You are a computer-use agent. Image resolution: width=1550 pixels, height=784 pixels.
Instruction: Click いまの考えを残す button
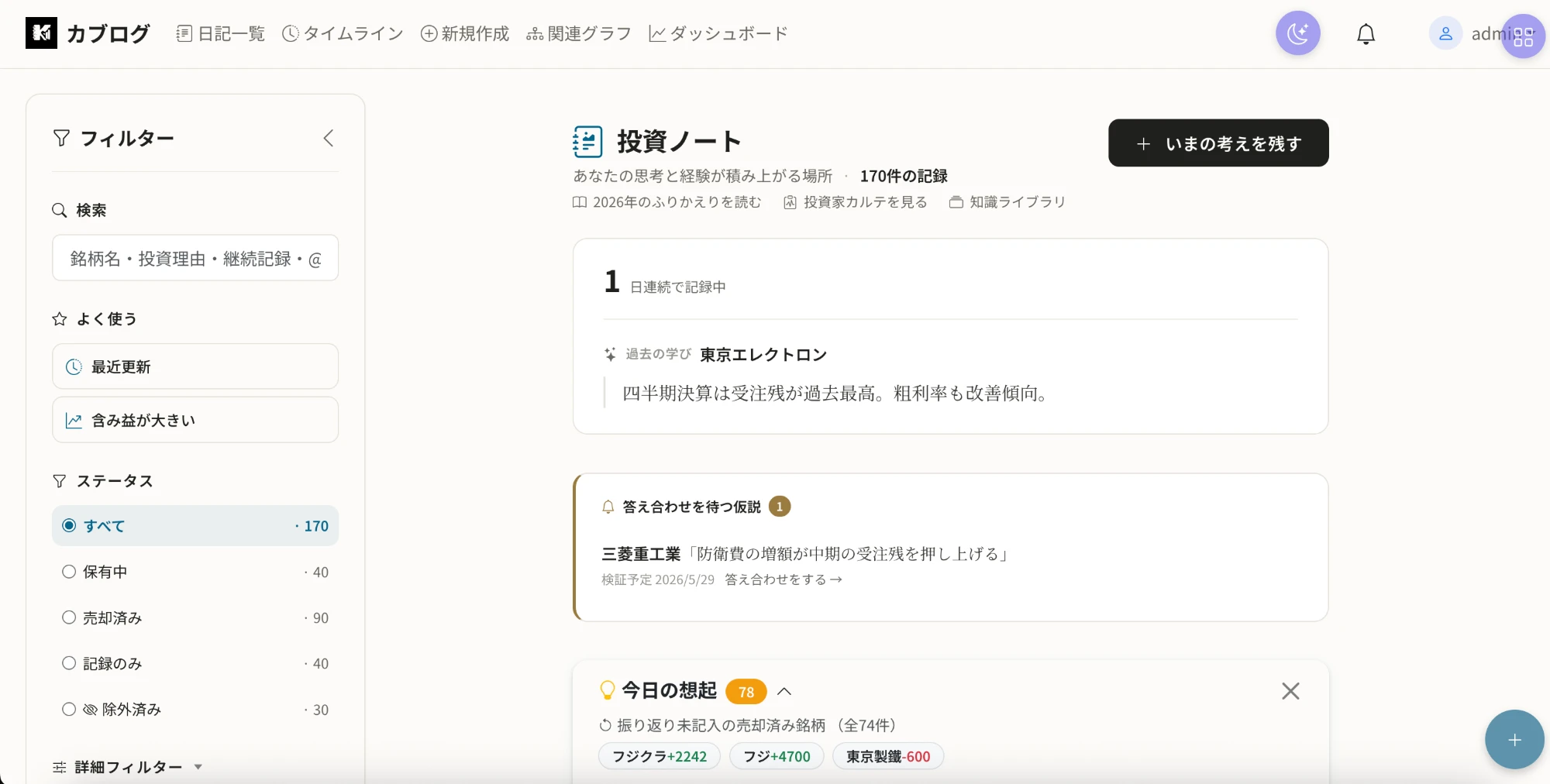pyautogui.click(x=1218, y=143)
